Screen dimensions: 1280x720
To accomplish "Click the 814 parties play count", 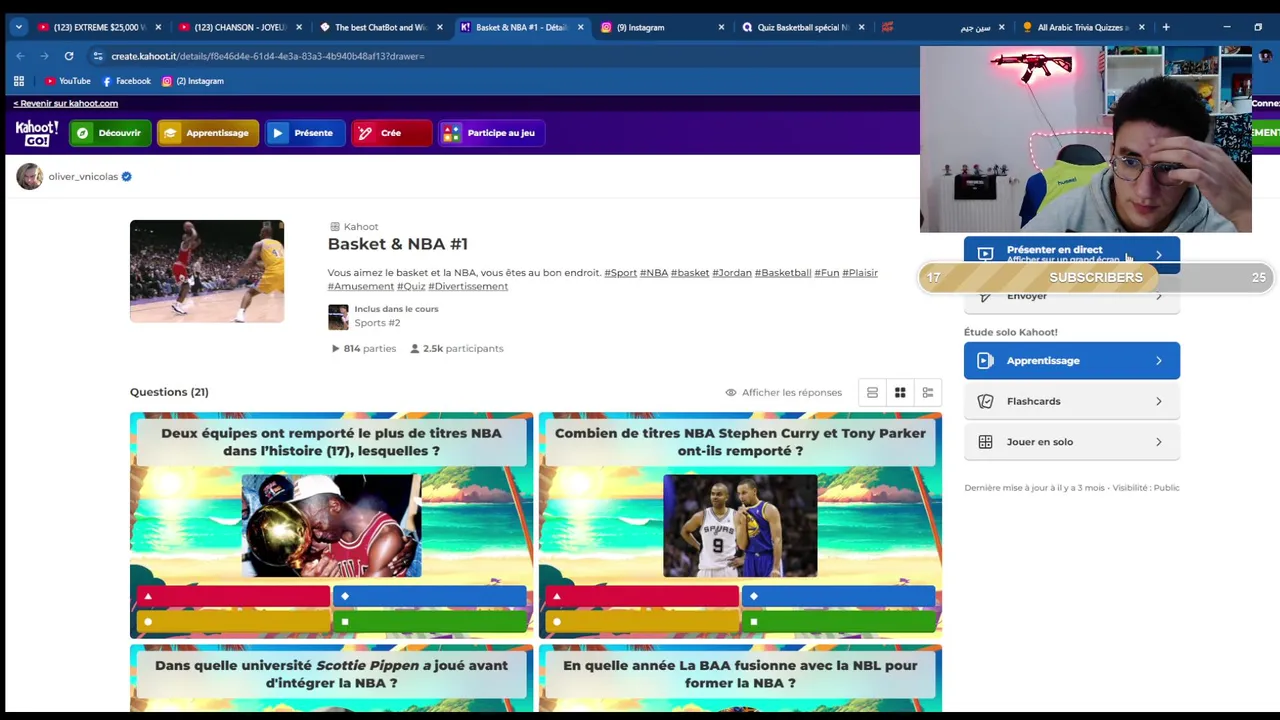I will [364, 349].
